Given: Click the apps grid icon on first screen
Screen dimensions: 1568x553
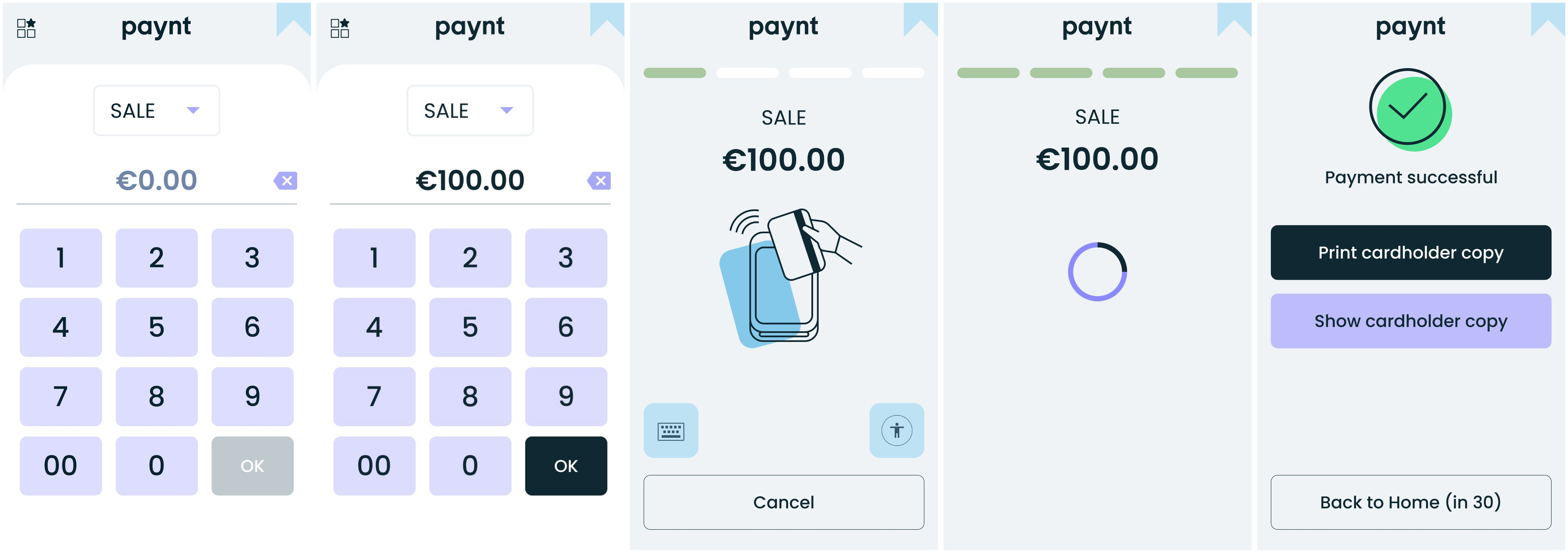Looking at the screenshot, I should [x=26, y=28].
